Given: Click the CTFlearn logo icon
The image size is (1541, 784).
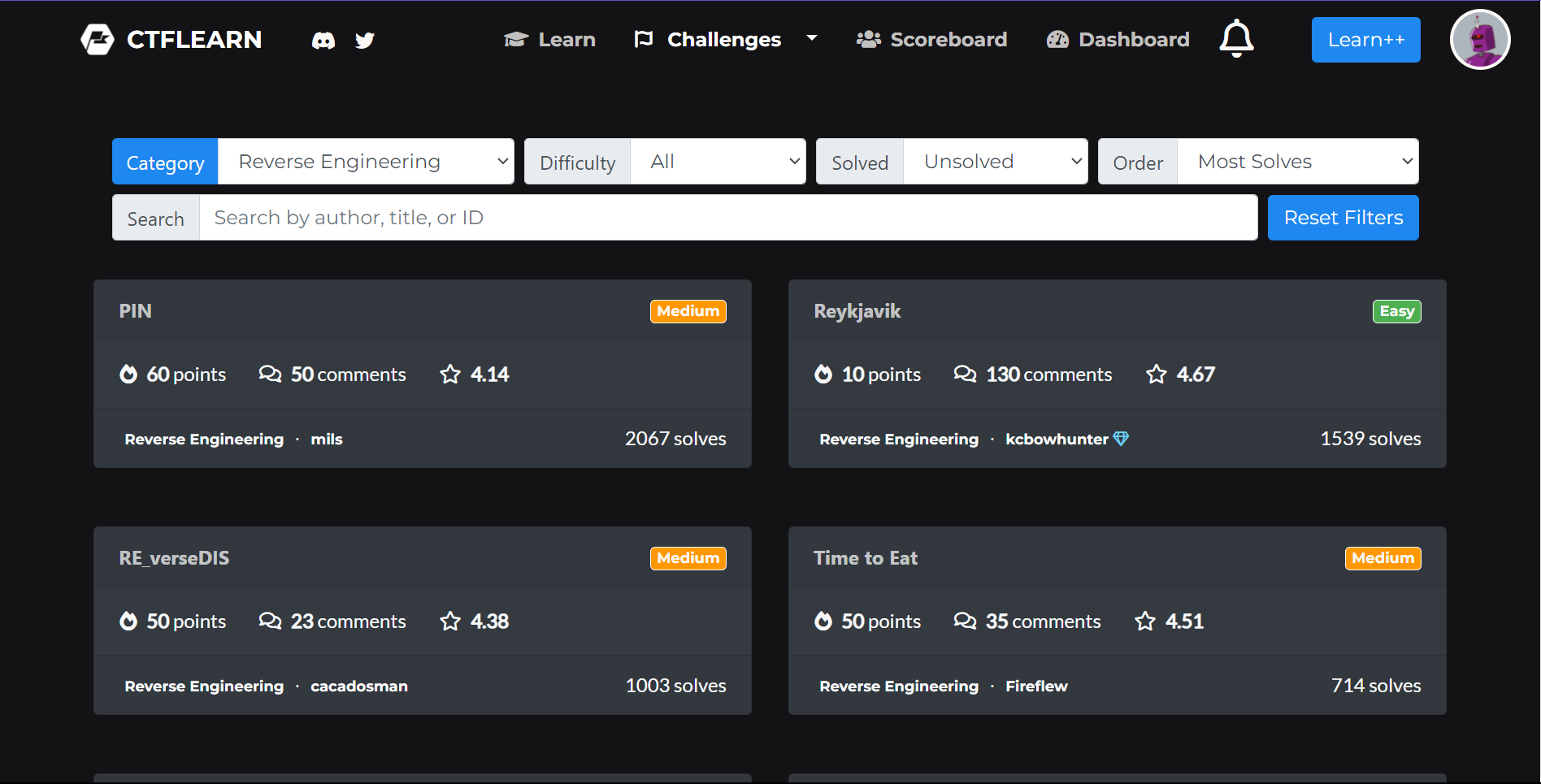Looking at the screenshot, I should (98, 40).
